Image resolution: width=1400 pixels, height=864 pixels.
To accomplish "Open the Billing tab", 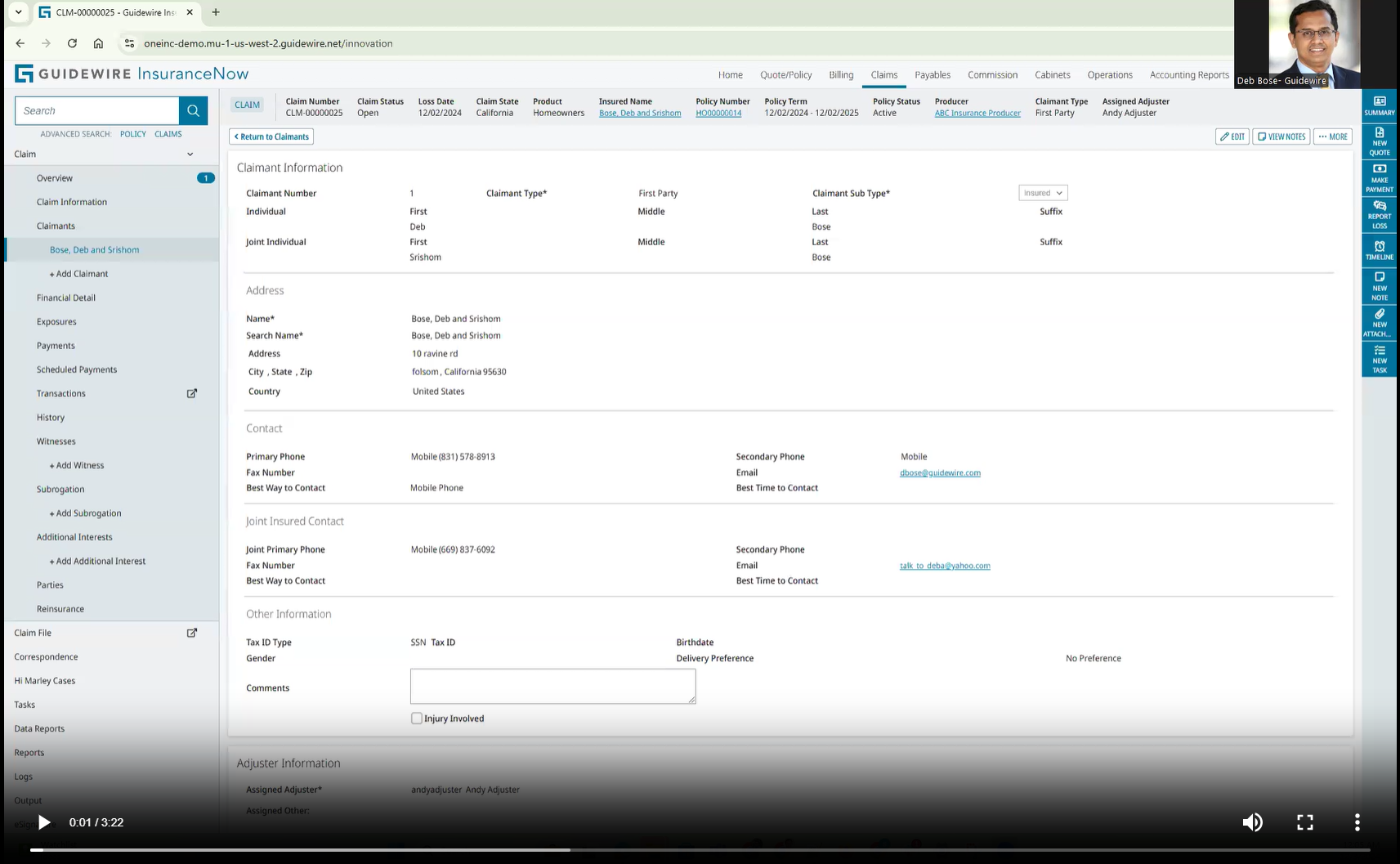I will pos(841,74).
